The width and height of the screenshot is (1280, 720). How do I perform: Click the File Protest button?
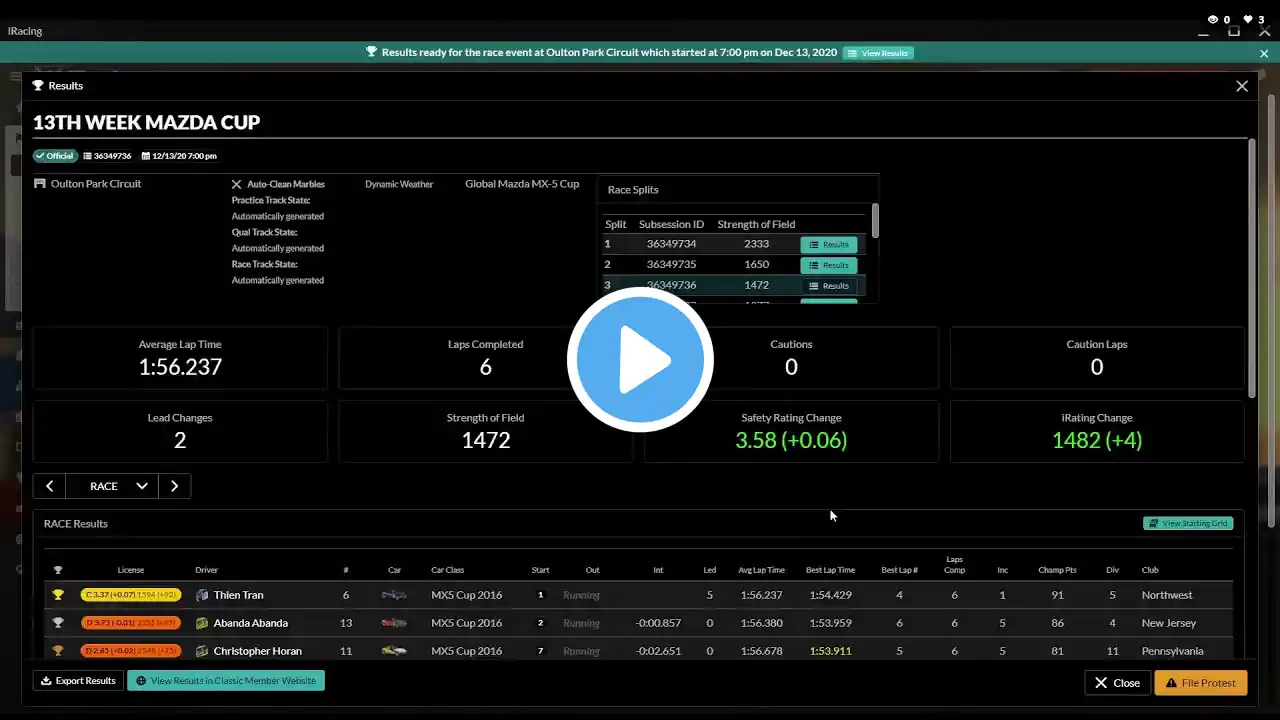pos(1201,683)
